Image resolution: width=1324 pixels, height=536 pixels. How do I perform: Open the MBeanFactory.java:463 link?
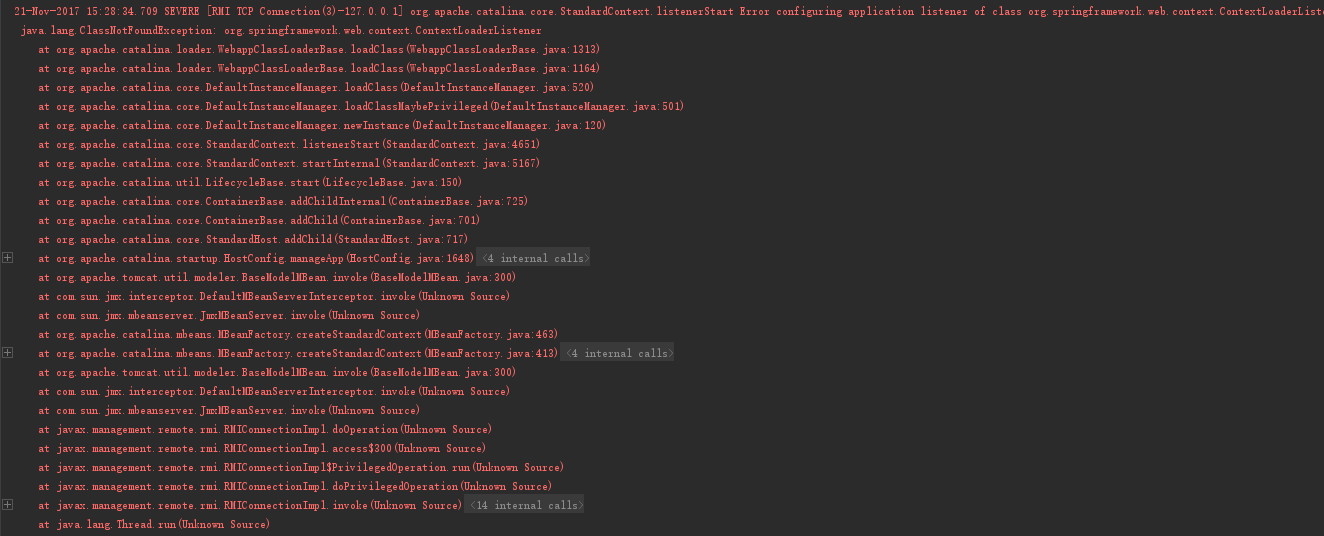pos(491,334)
